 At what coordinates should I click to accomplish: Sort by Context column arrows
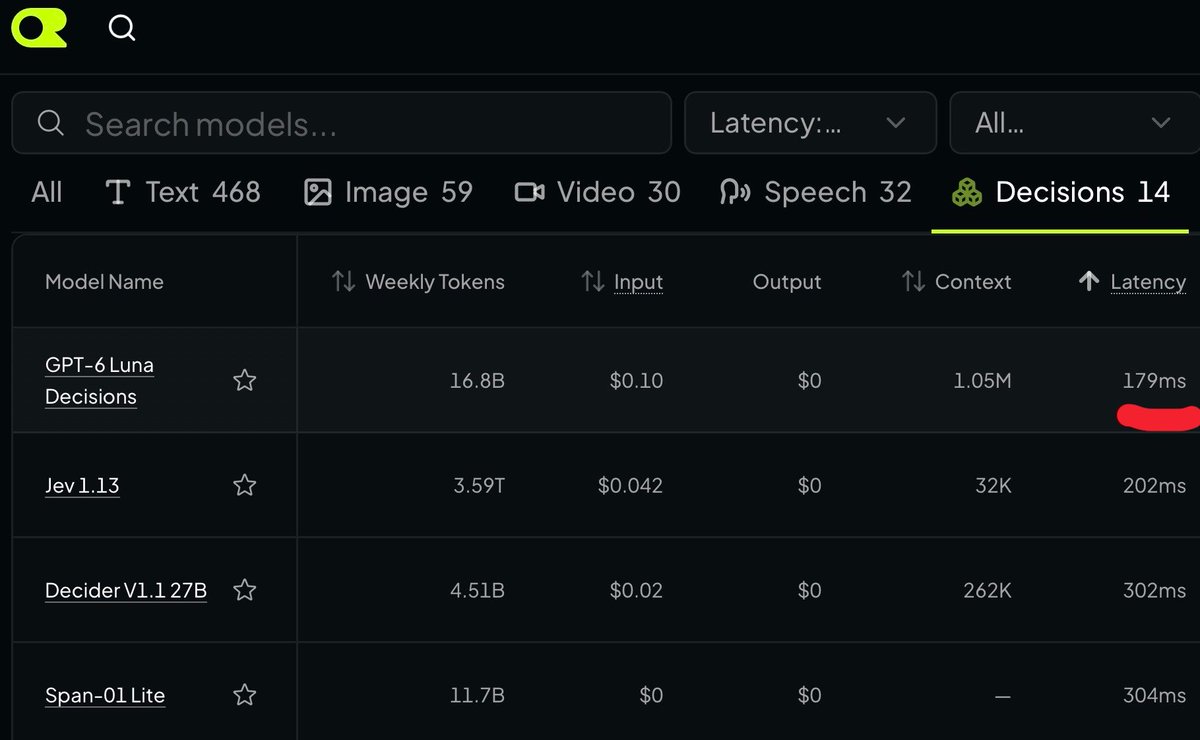(x=913, y=282)
